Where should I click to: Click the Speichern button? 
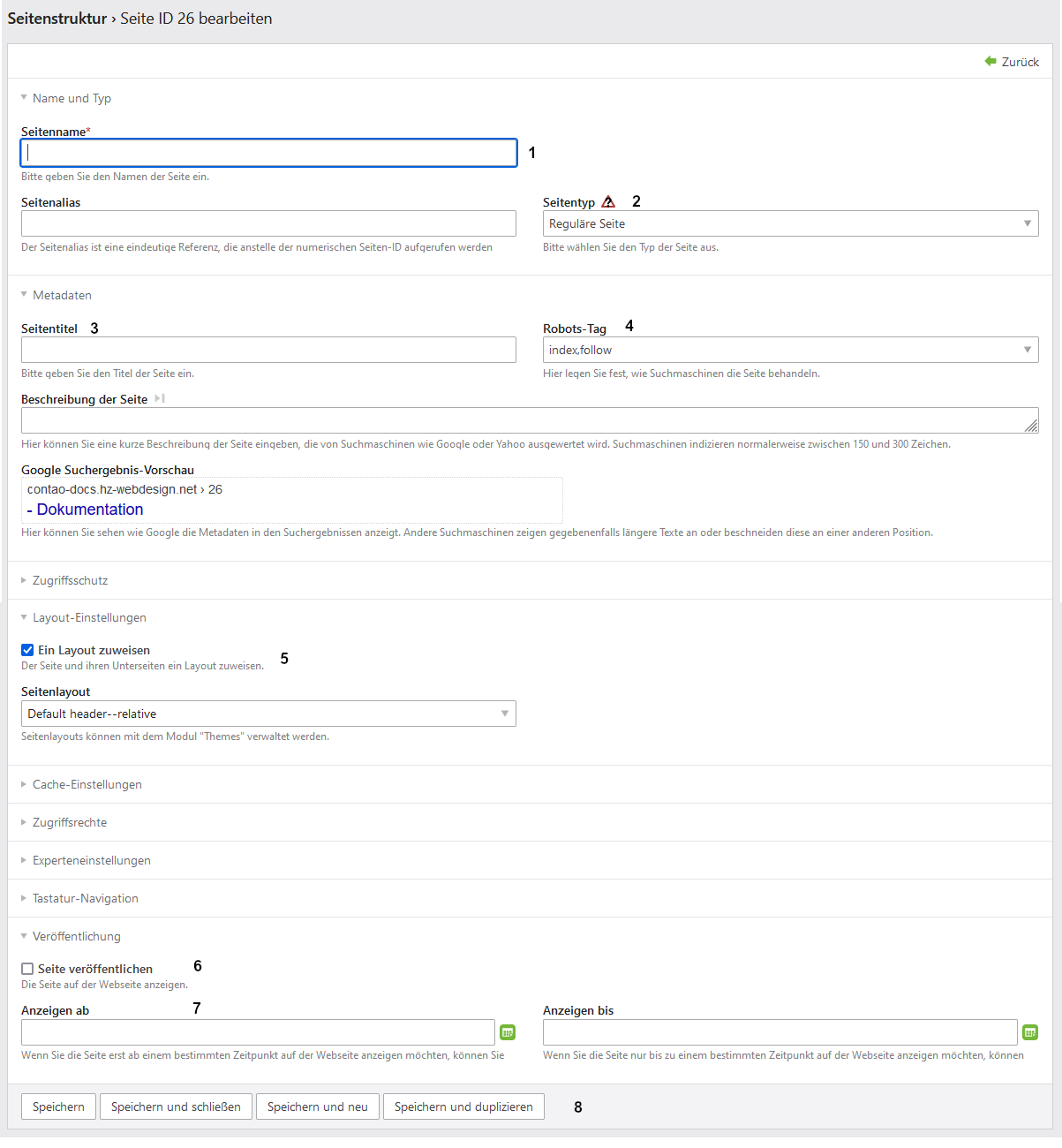58,1106
